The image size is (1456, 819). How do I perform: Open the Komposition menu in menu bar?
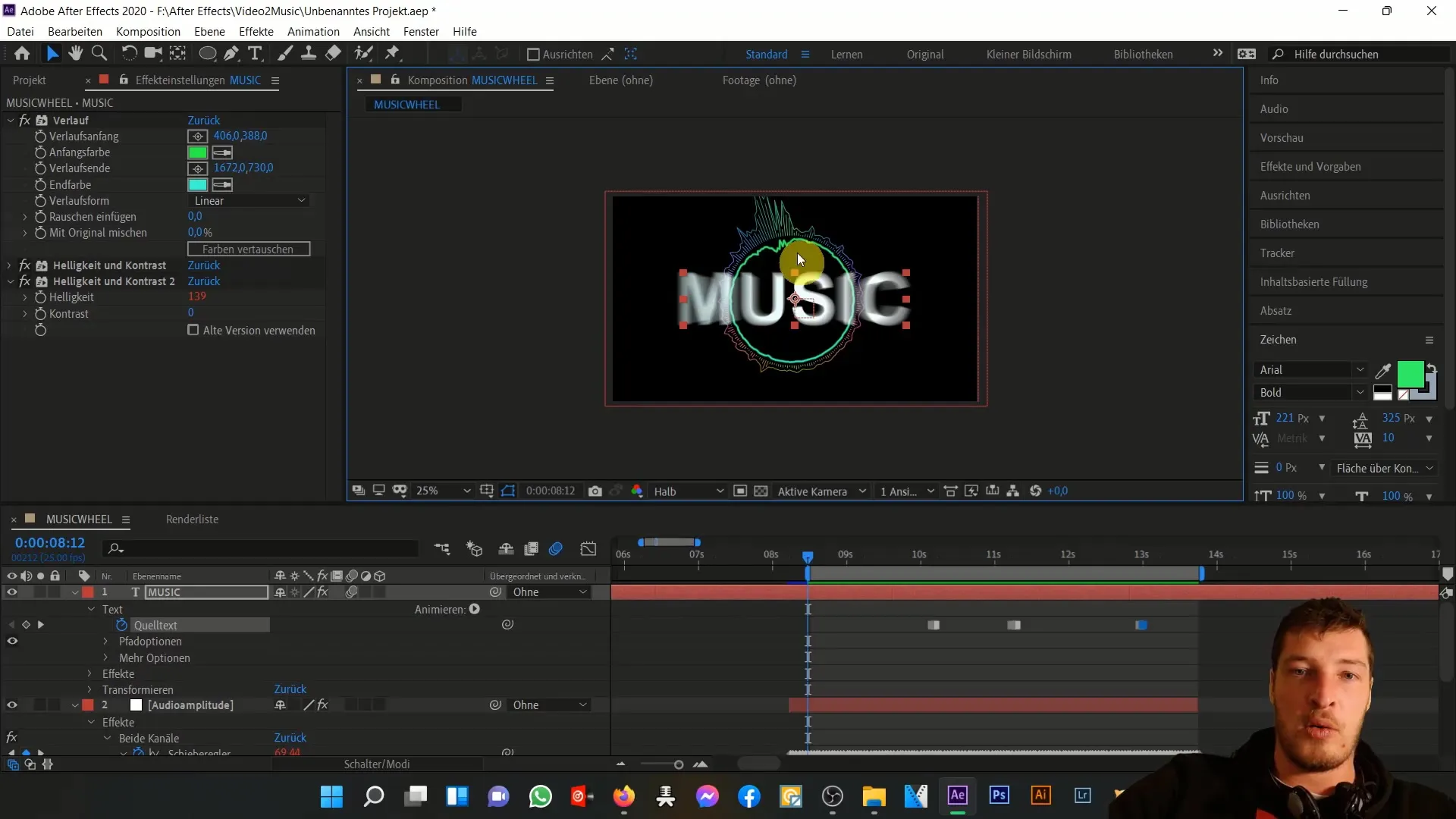(148, 31)
